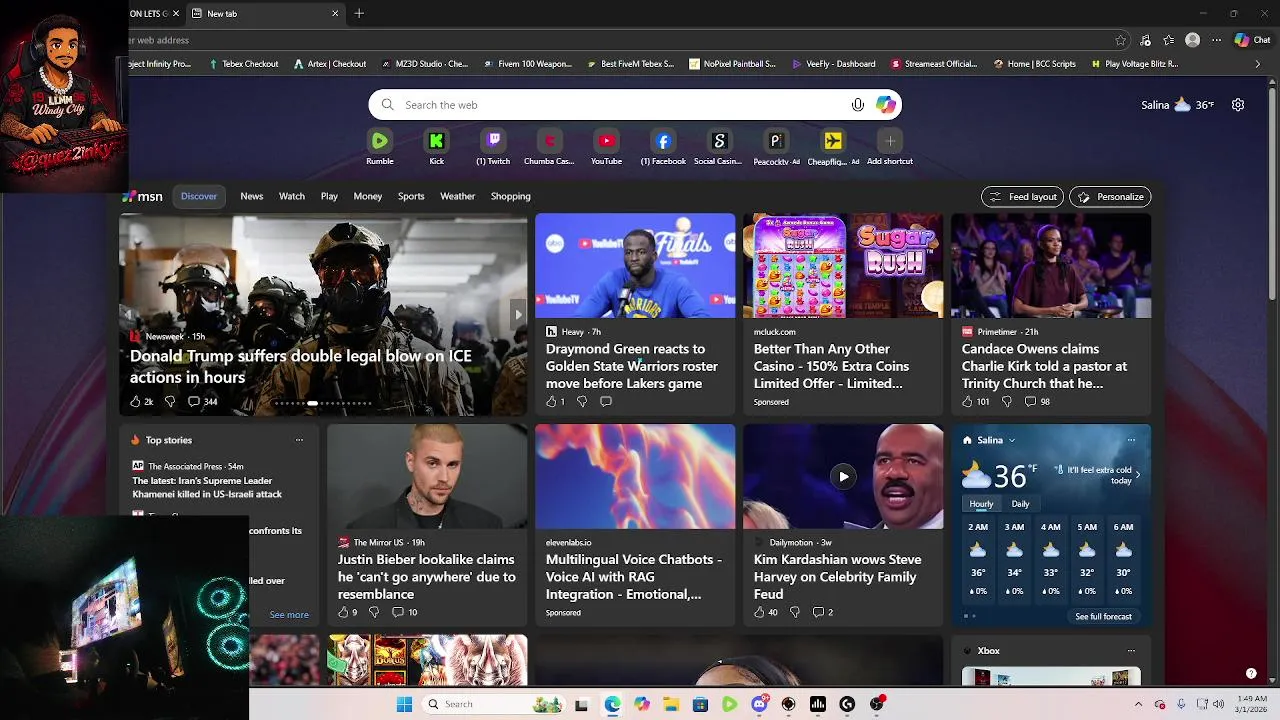Click the taskbar Search box
Image resolution: width=1280 pixels, height=720 pixels.
pos(492,704)
